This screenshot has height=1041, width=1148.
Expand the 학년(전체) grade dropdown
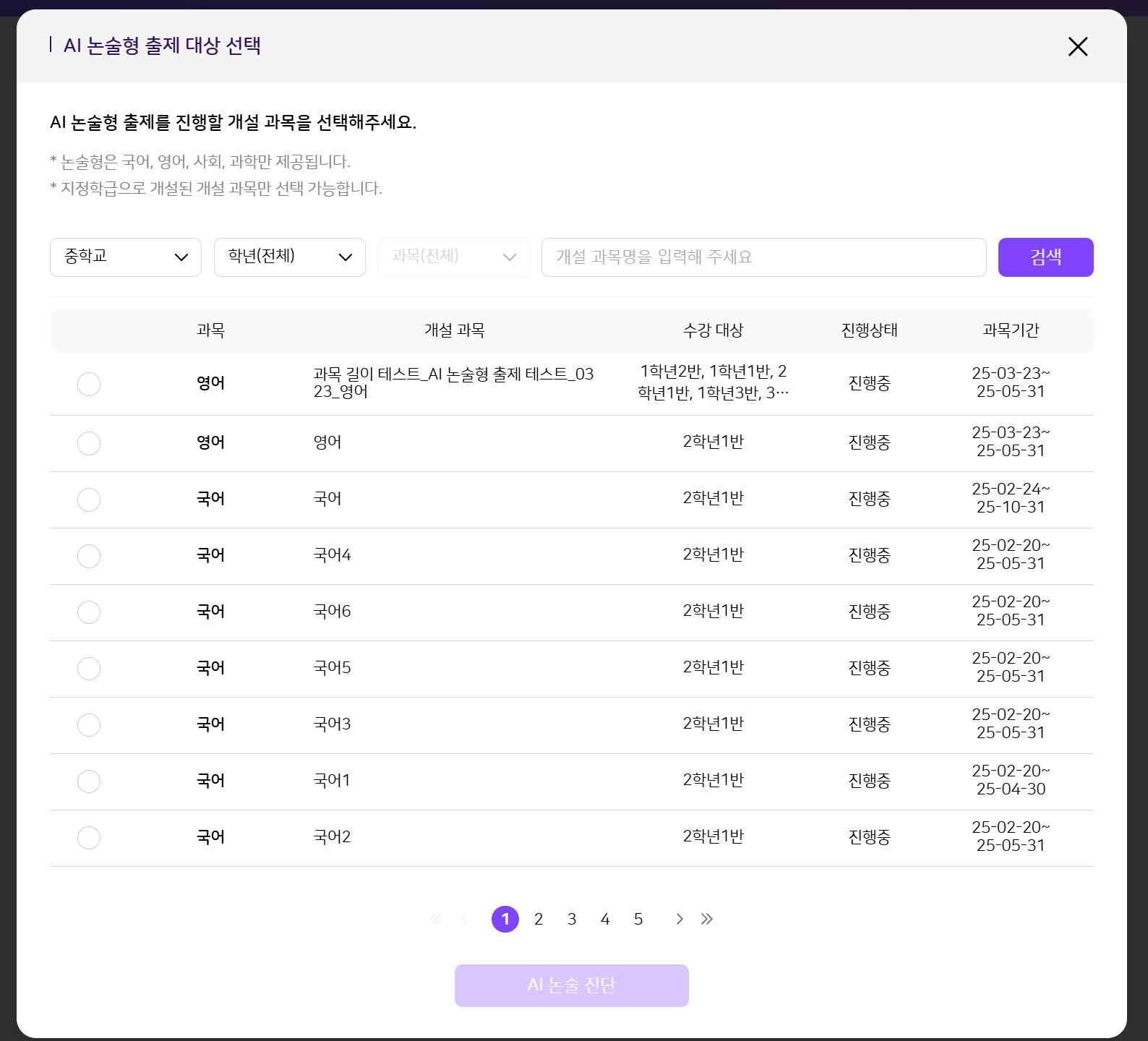pyautogui.click(x=290, y=257)
